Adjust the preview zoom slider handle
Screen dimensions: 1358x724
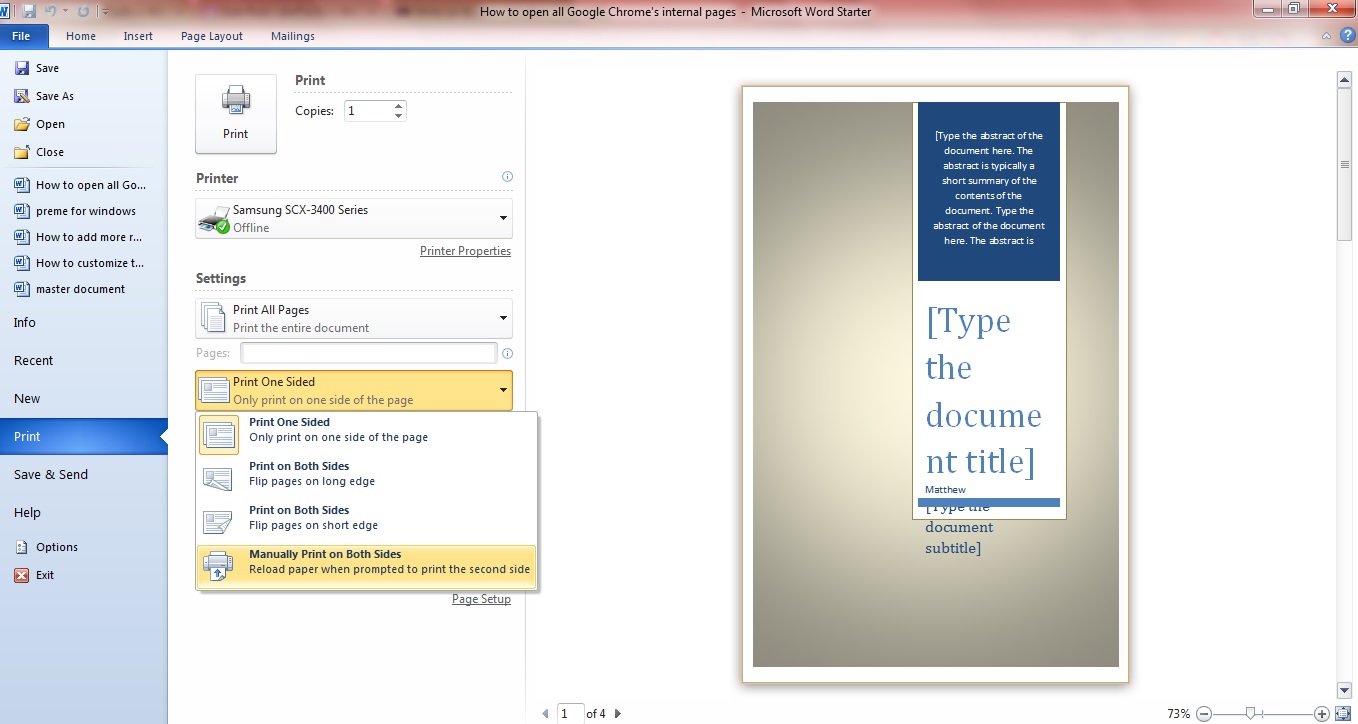(x=1250, y=713)
